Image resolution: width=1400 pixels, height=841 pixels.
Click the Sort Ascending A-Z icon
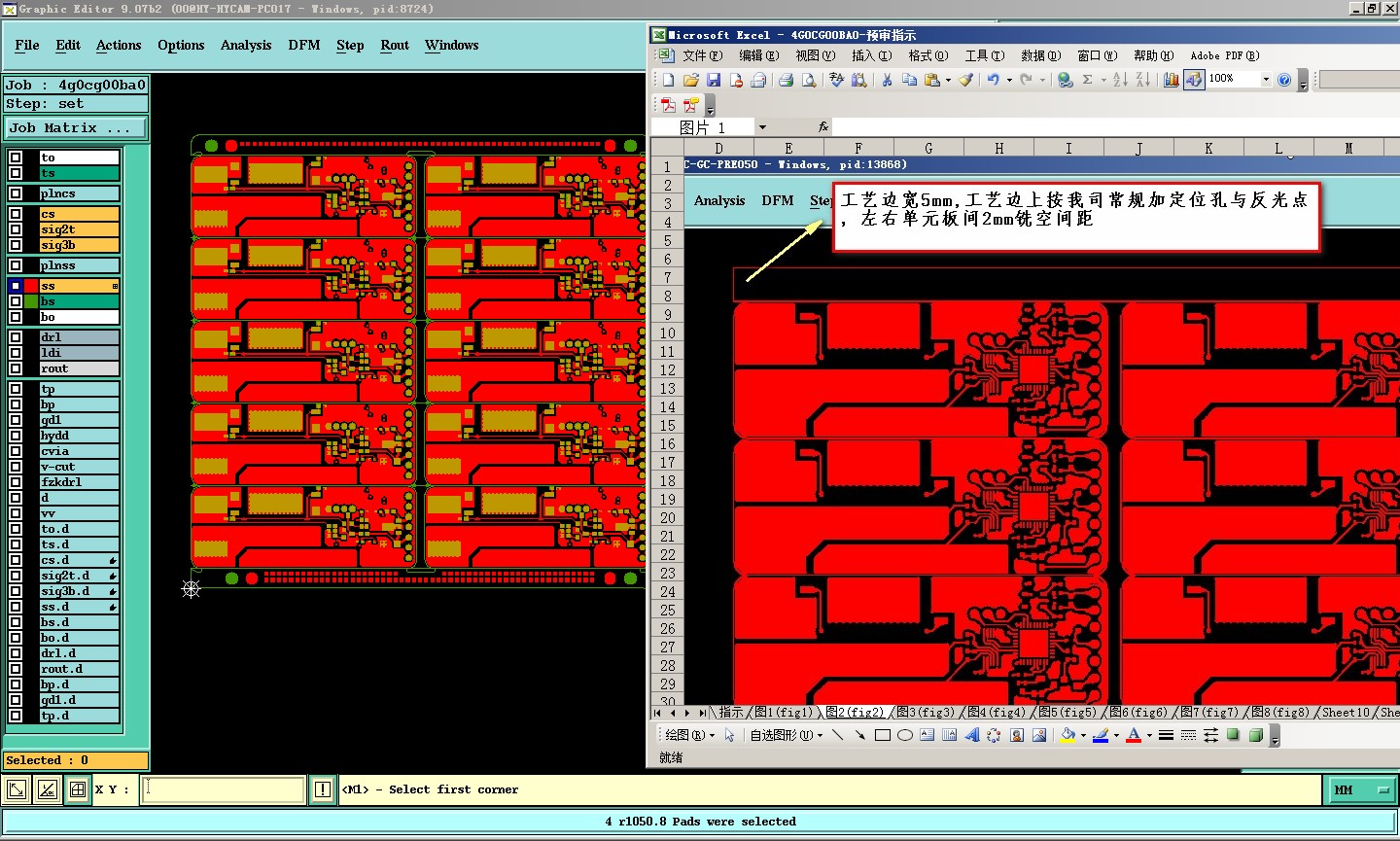pos(1119,80)
